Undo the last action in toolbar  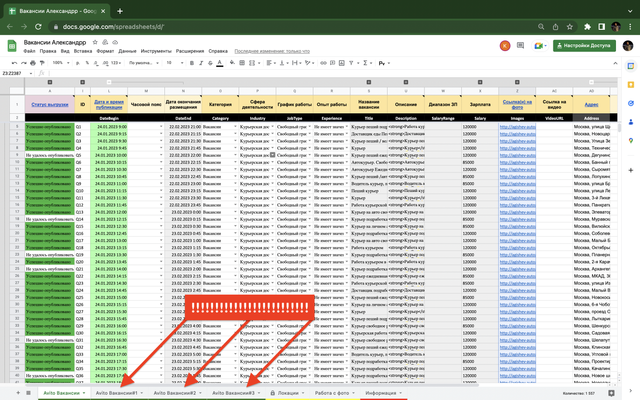(15, 63)
